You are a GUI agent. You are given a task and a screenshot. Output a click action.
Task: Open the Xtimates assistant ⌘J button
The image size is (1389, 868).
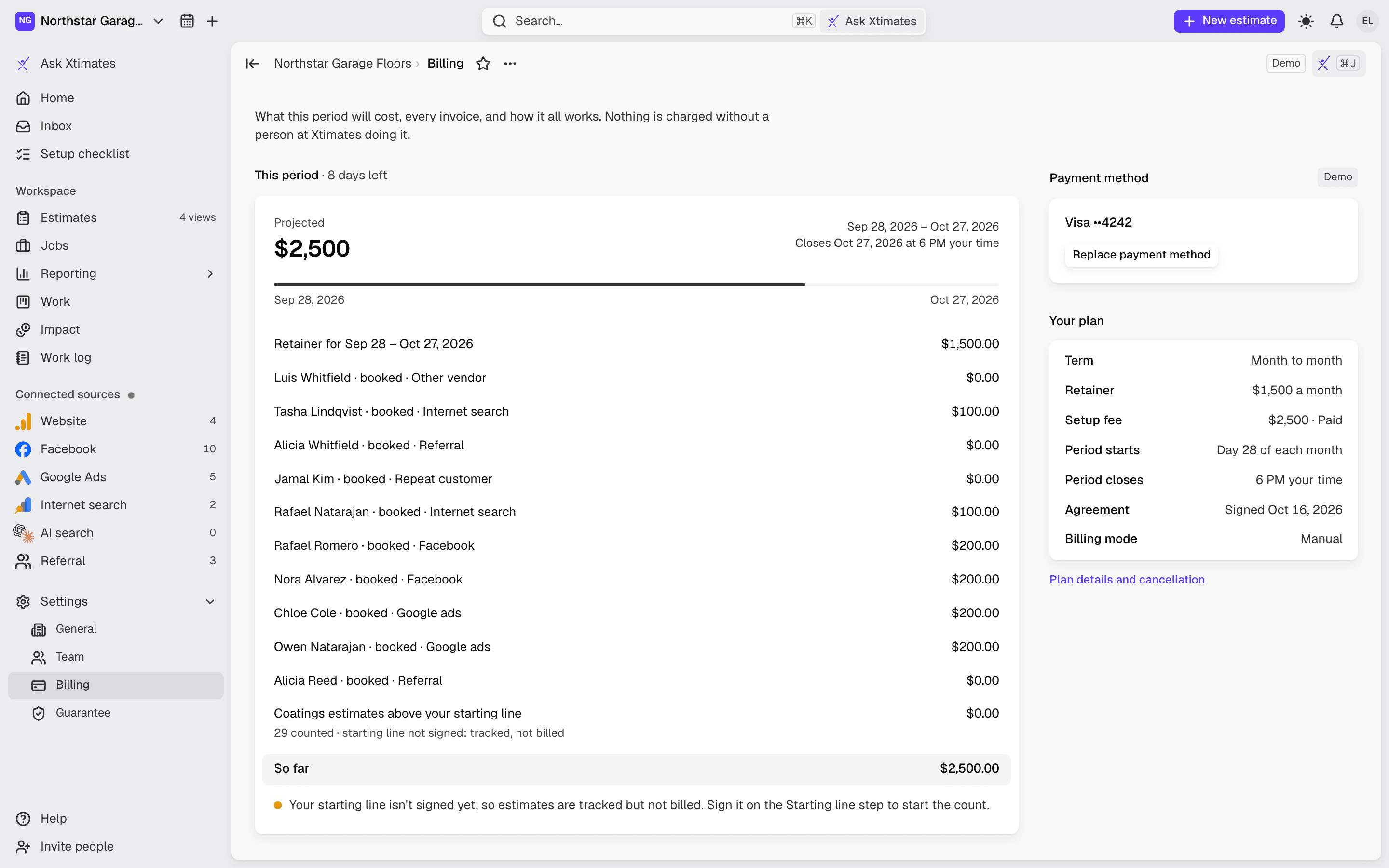pyautogui.click(x=1338, y=63)
